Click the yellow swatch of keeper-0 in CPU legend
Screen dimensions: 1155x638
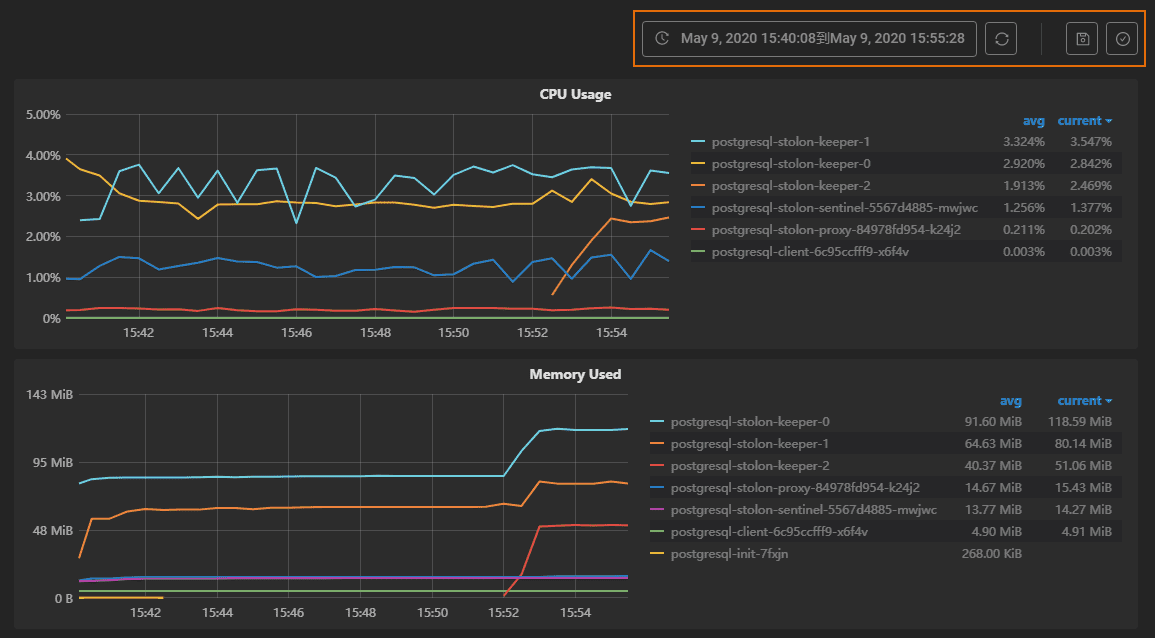pos(698,164)
